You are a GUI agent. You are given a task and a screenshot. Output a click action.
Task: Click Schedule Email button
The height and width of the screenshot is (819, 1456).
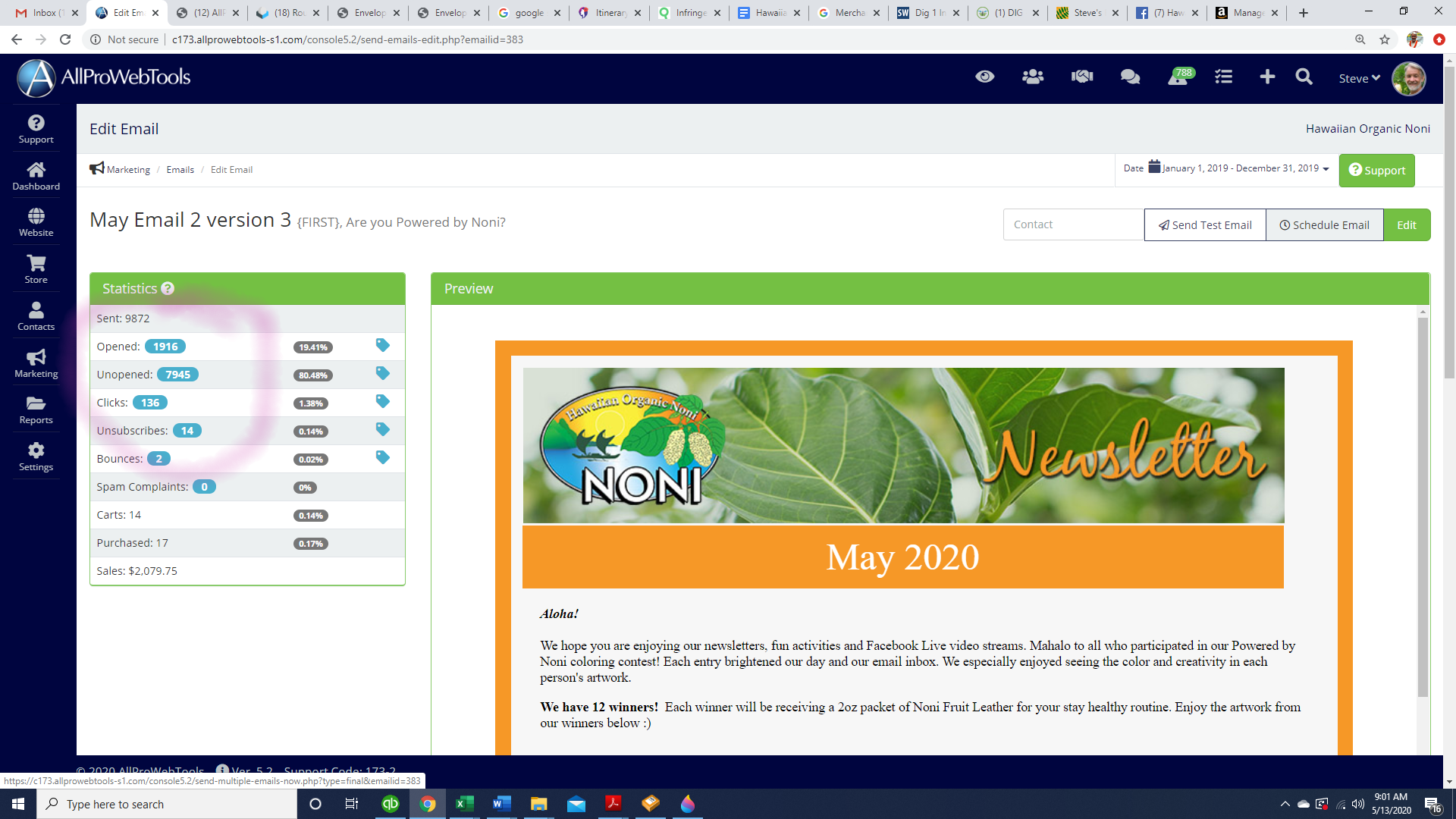tap(1324, 224)
